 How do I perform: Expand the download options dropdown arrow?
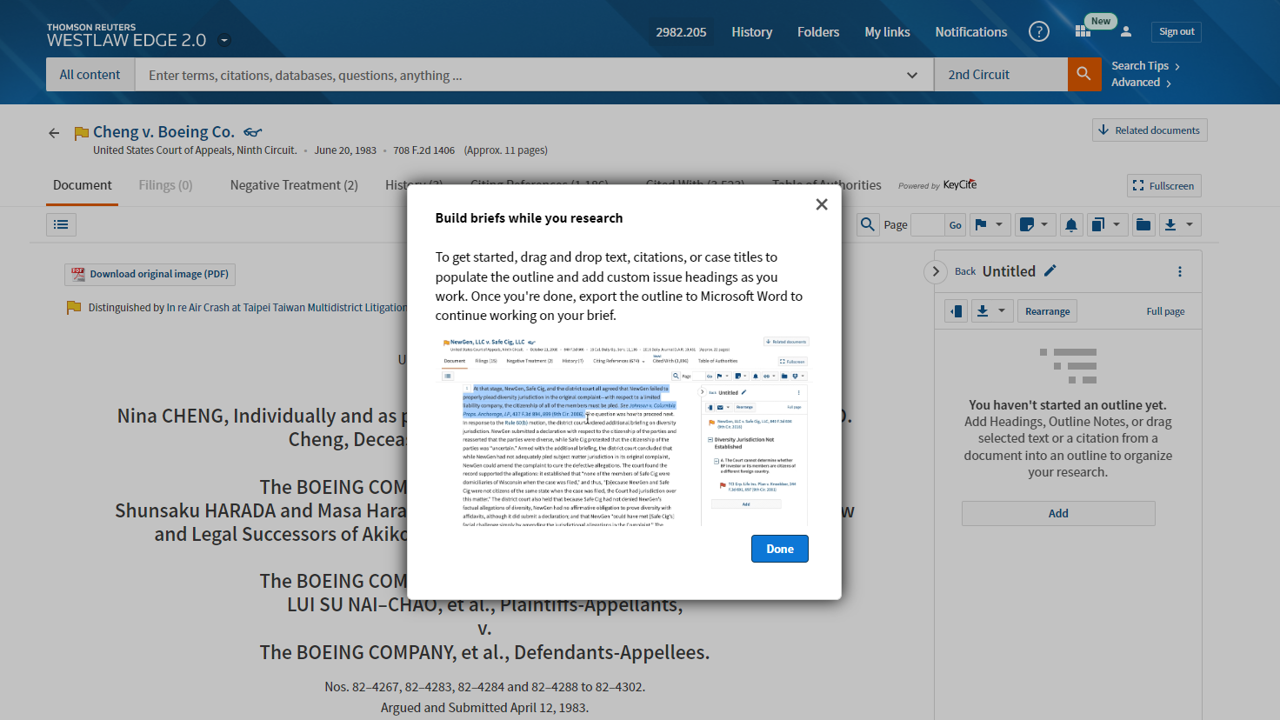tap(1187, 224)
